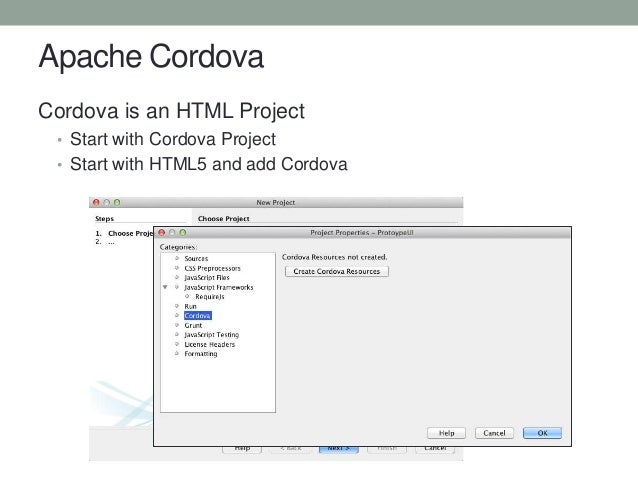638x479 pixels.
Task: Select the JavaScript Frameworks category
Action: 218,287
